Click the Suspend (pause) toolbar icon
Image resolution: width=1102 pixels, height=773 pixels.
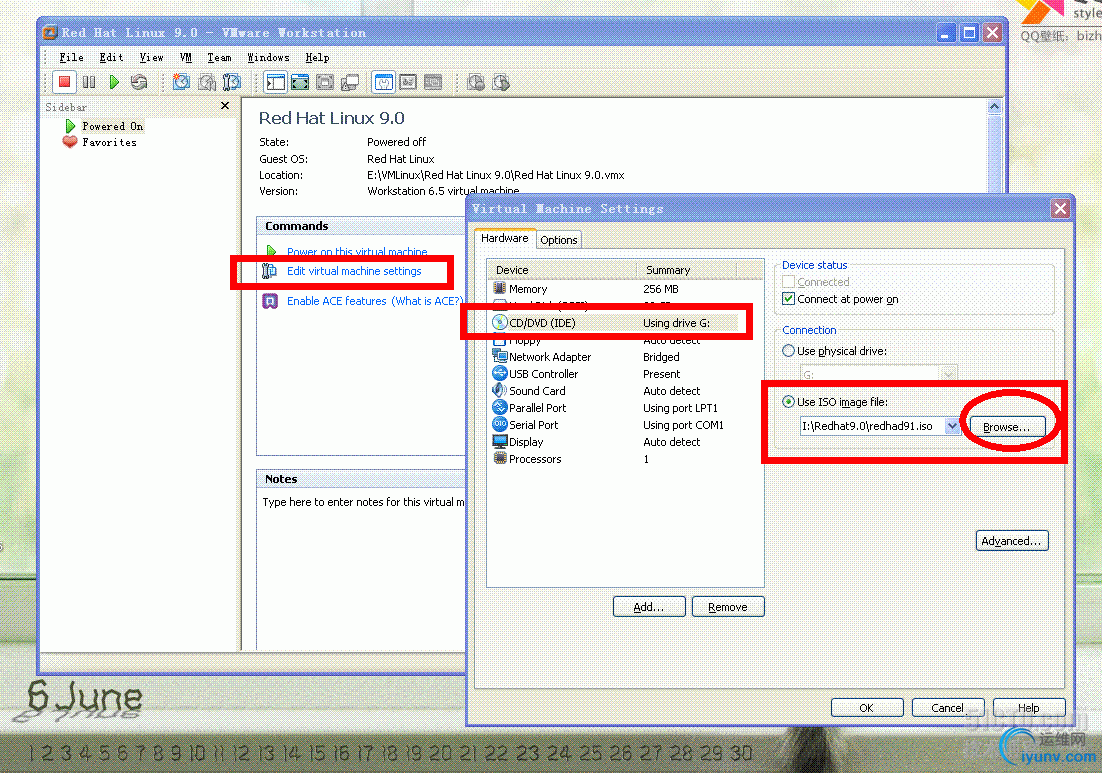89,82
